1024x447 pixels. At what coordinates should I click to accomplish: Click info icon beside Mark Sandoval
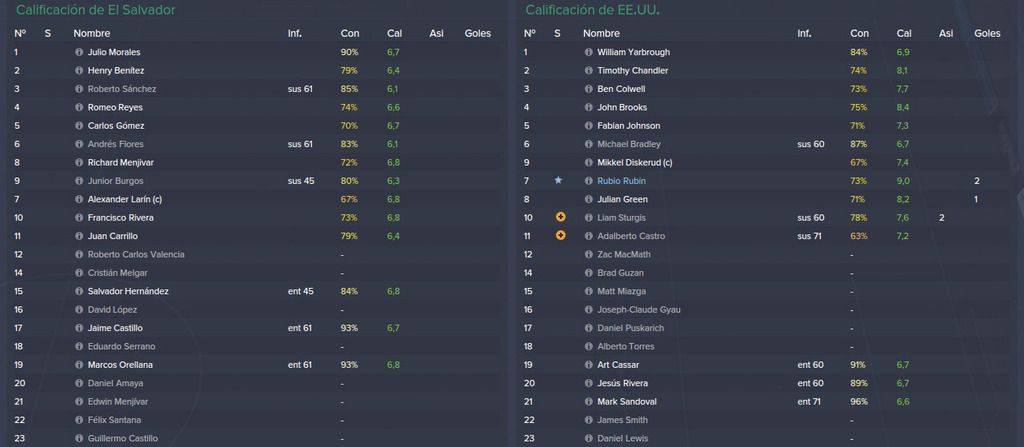(x=588, y=402)
